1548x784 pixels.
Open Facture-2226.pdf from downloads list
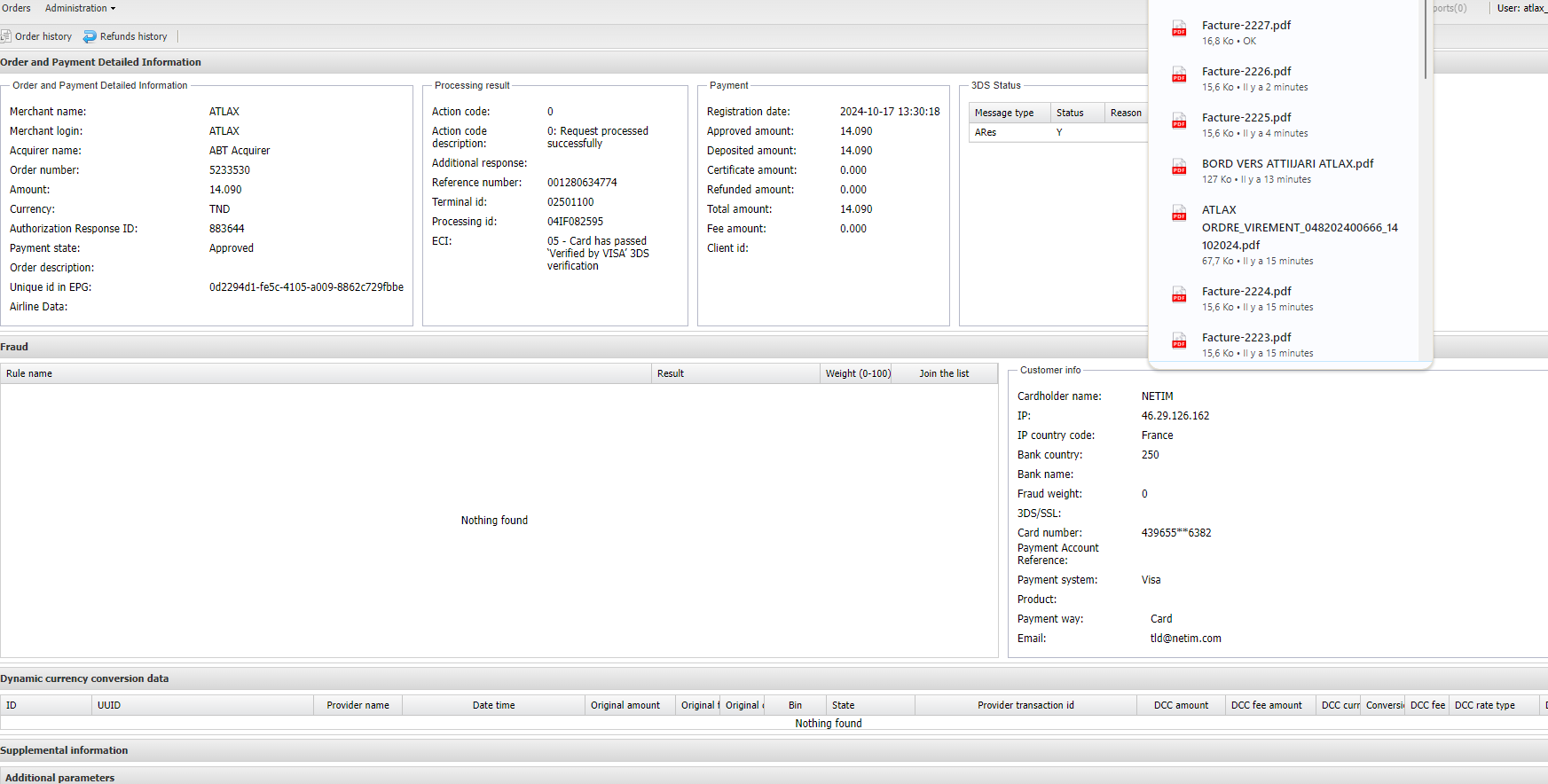pyautogui.click(x=1246, y=71)
